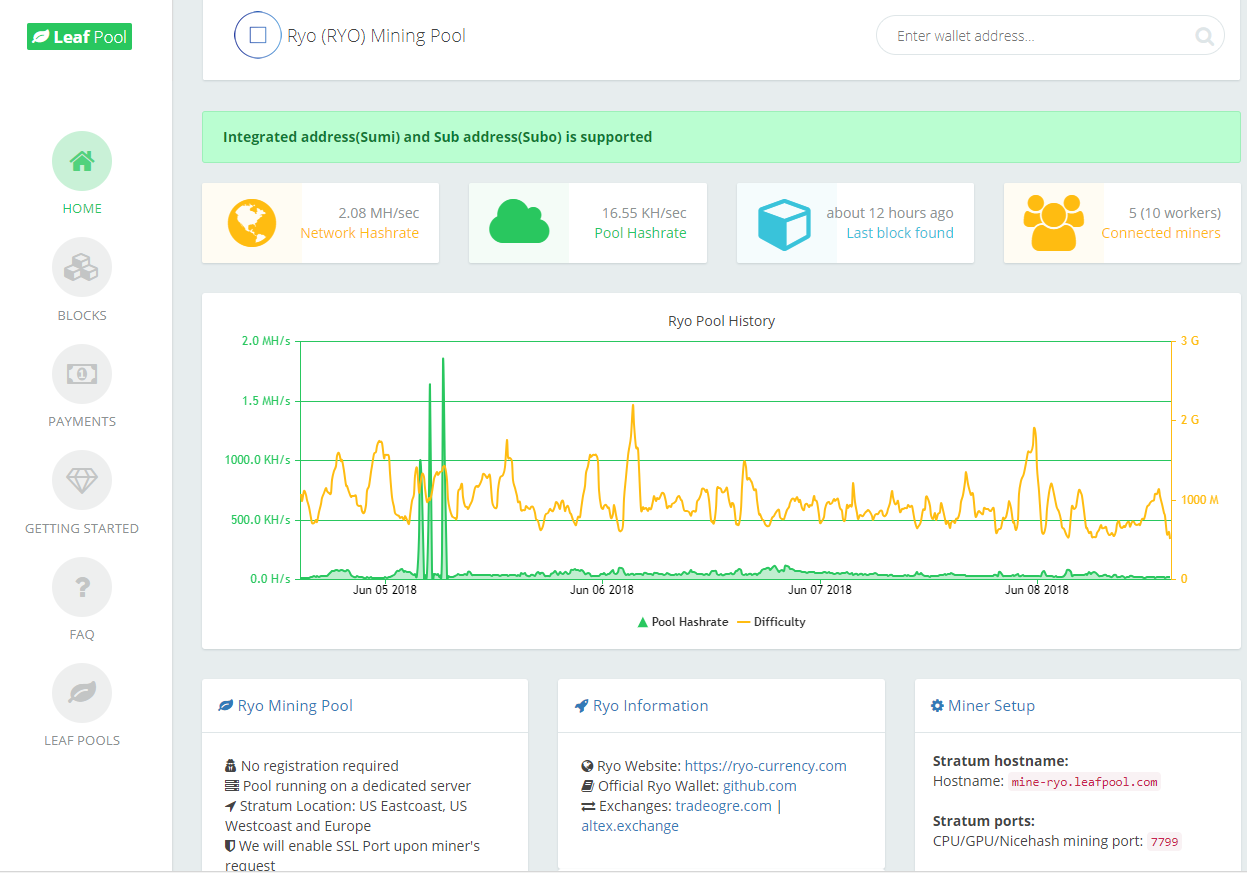The width and height of the screenshot is (1247, 873).
Task: Click the blue cube block icon
Action: point(784,224)
